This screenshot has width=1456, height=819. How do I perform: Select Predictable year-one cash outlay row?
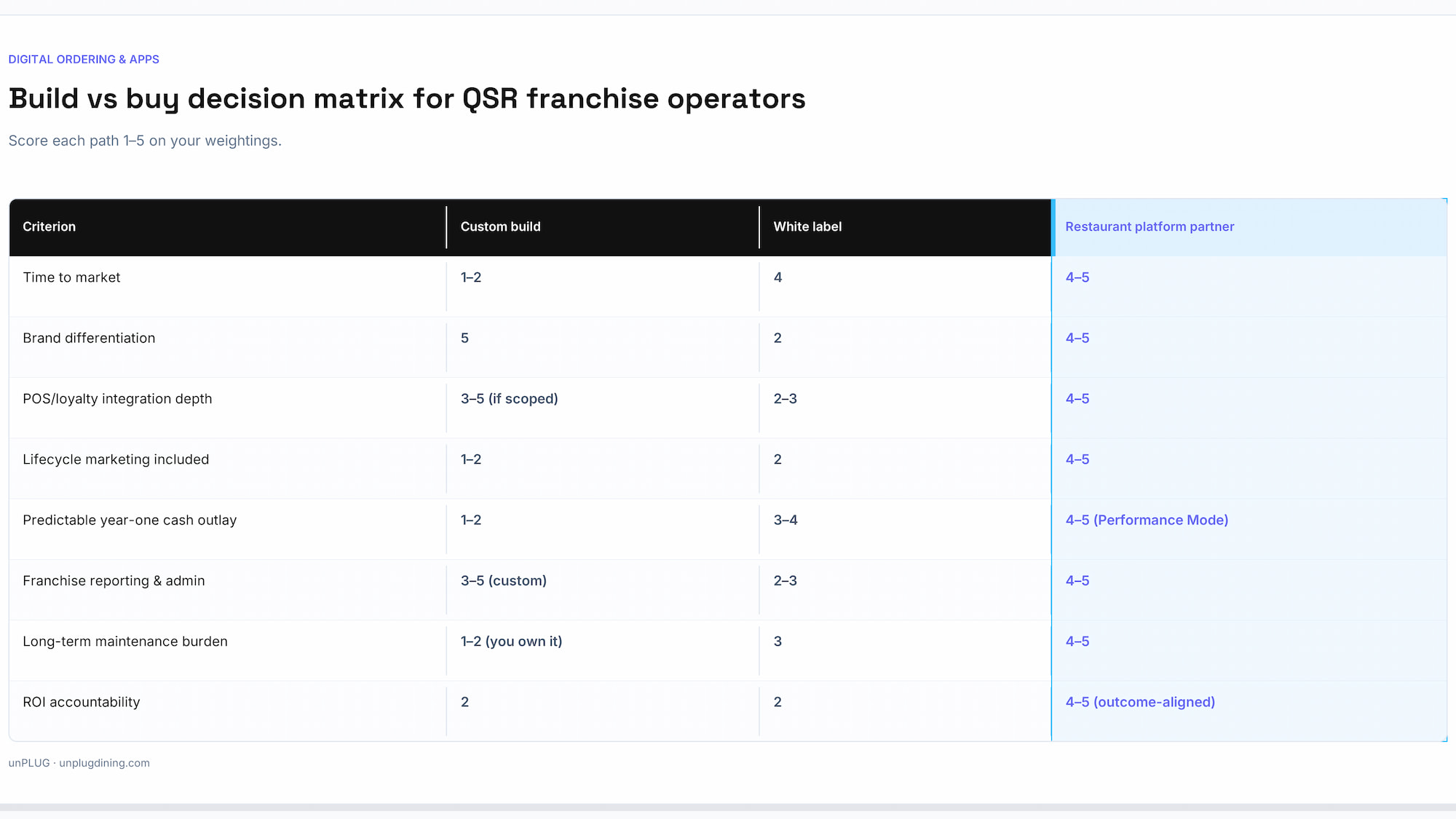728,529
